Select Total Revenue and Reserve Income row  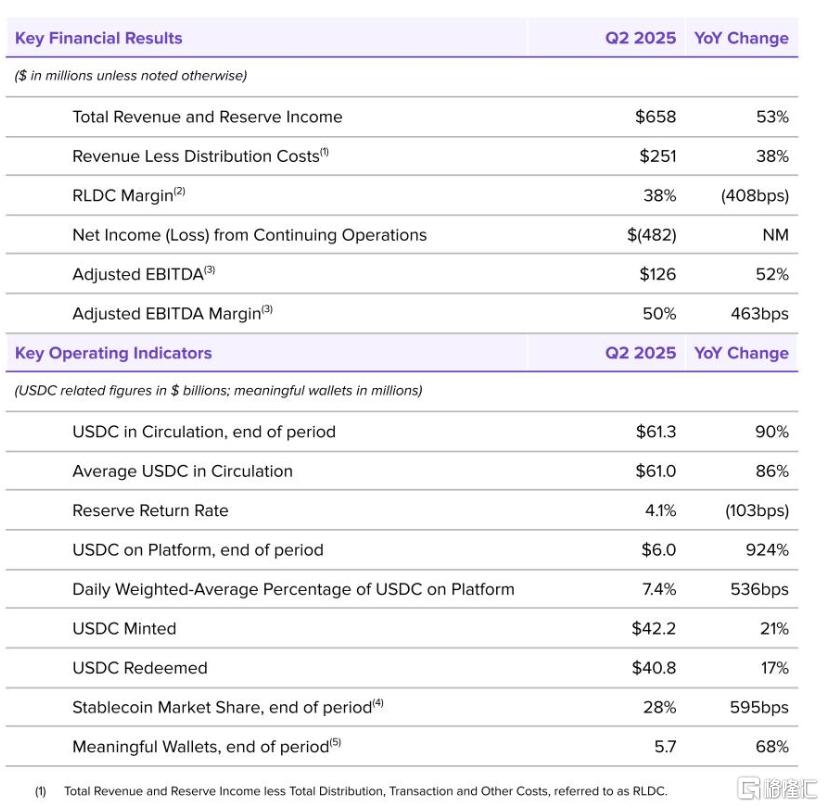[402, 117]
